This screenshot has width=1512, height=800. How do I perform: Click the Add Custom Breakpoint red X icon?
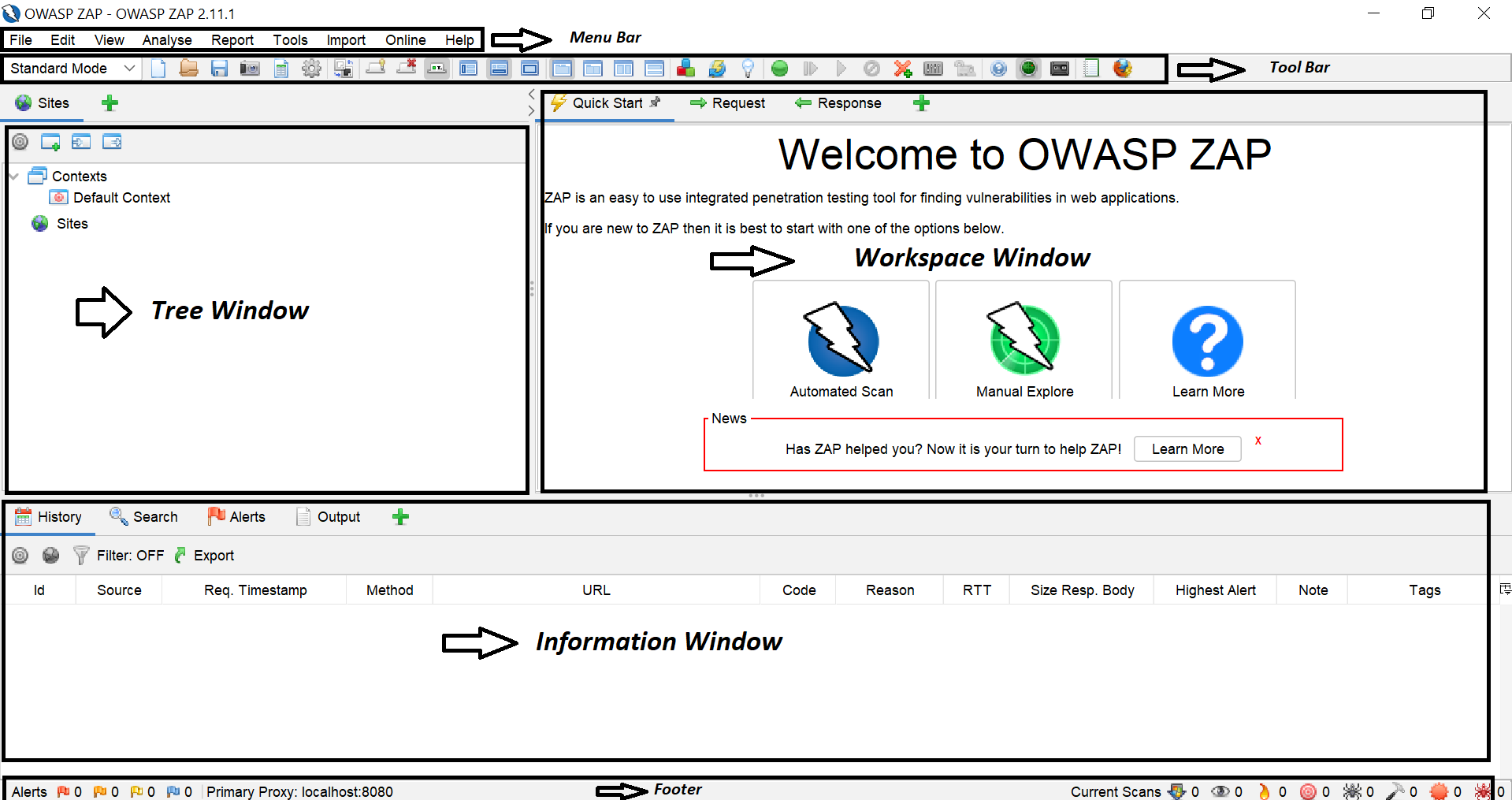903,69
